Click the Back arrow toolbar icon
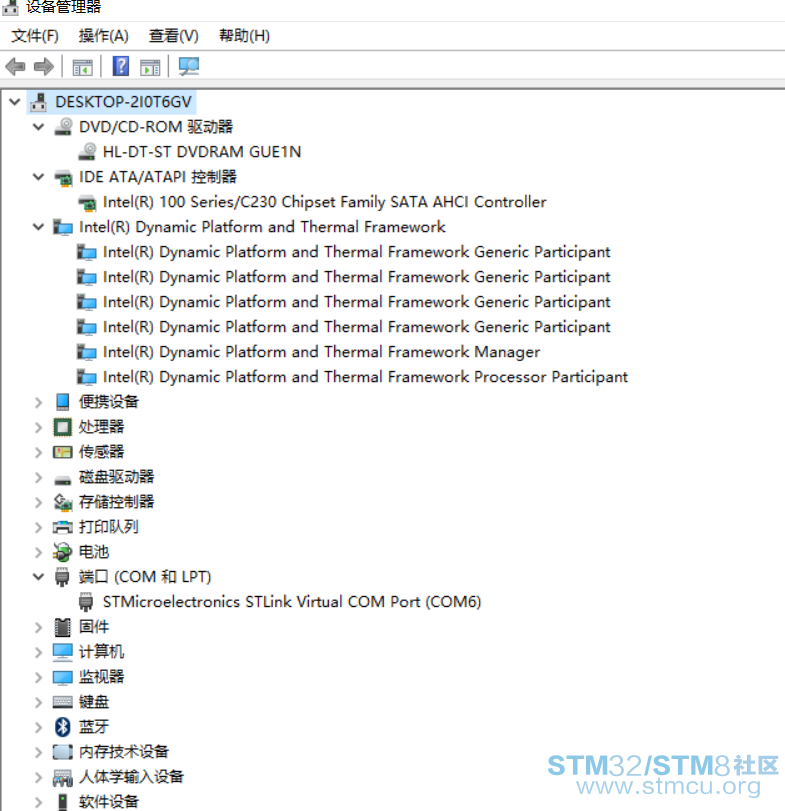The height and width of the screenshot is (811, 785). pos(15,67)
